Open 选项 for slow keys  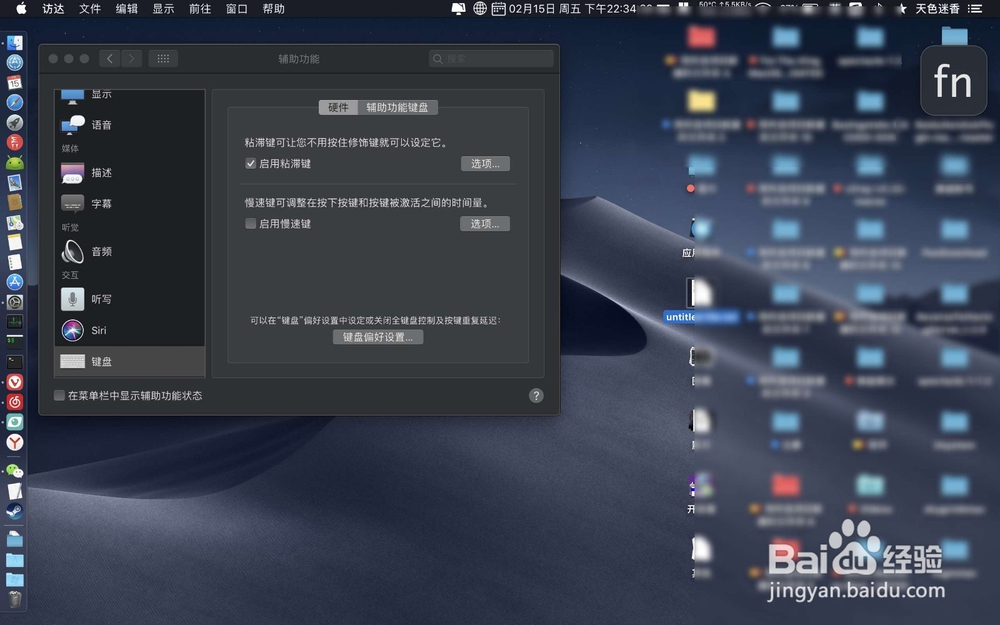coord(485,224)
